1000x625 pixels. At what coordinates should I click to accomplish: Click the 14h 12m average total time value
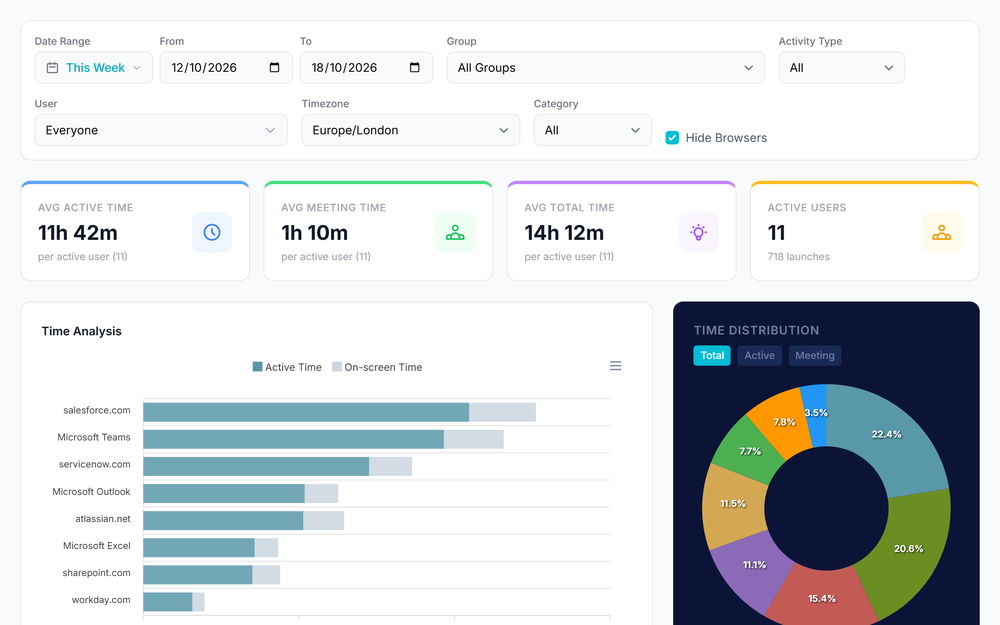tap(564, 233)
